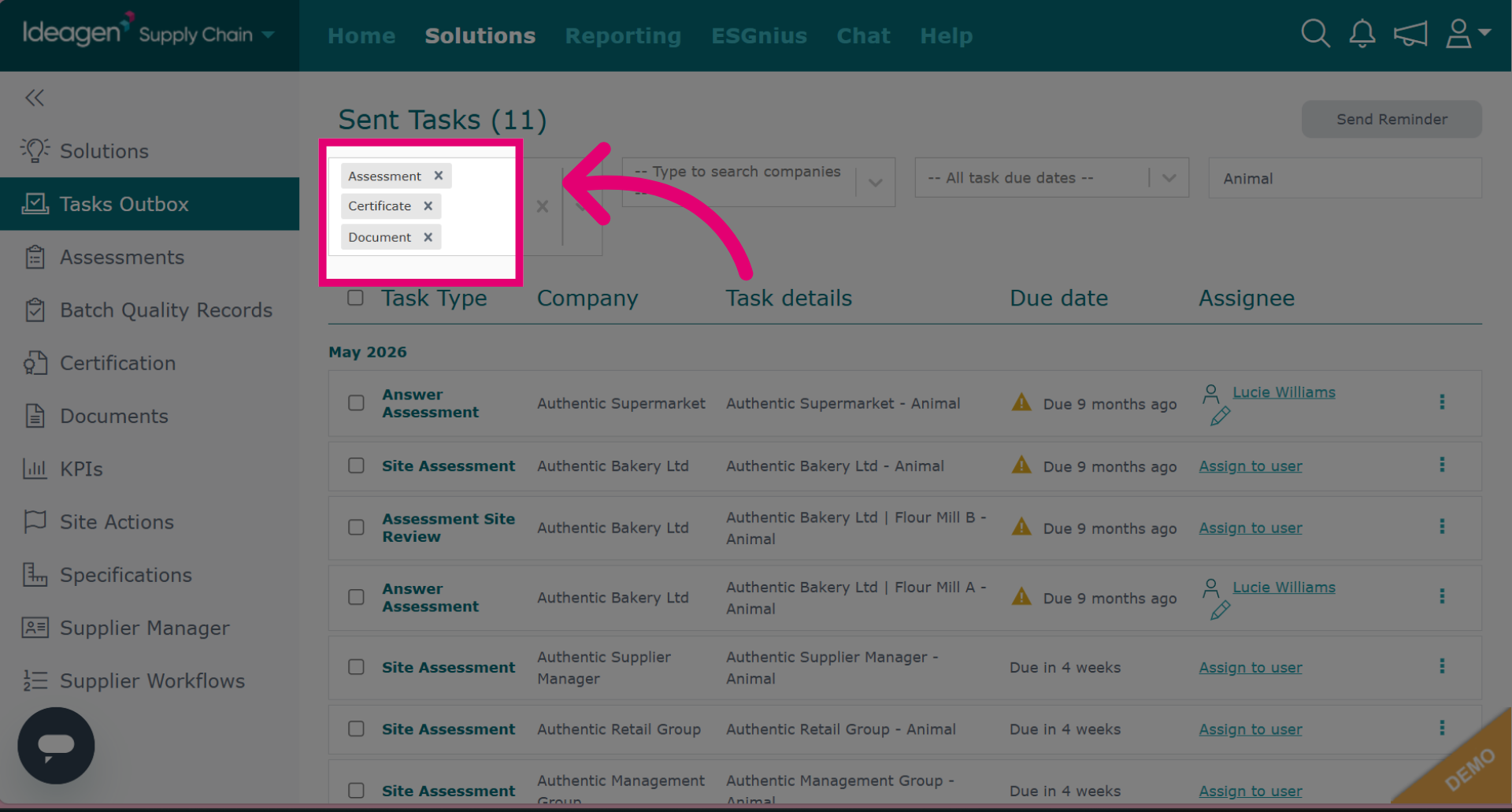Check the Authentic Retail Group Site Assessment row
1512x812 pixels.
pyautogui.click(x=357, y=729)
